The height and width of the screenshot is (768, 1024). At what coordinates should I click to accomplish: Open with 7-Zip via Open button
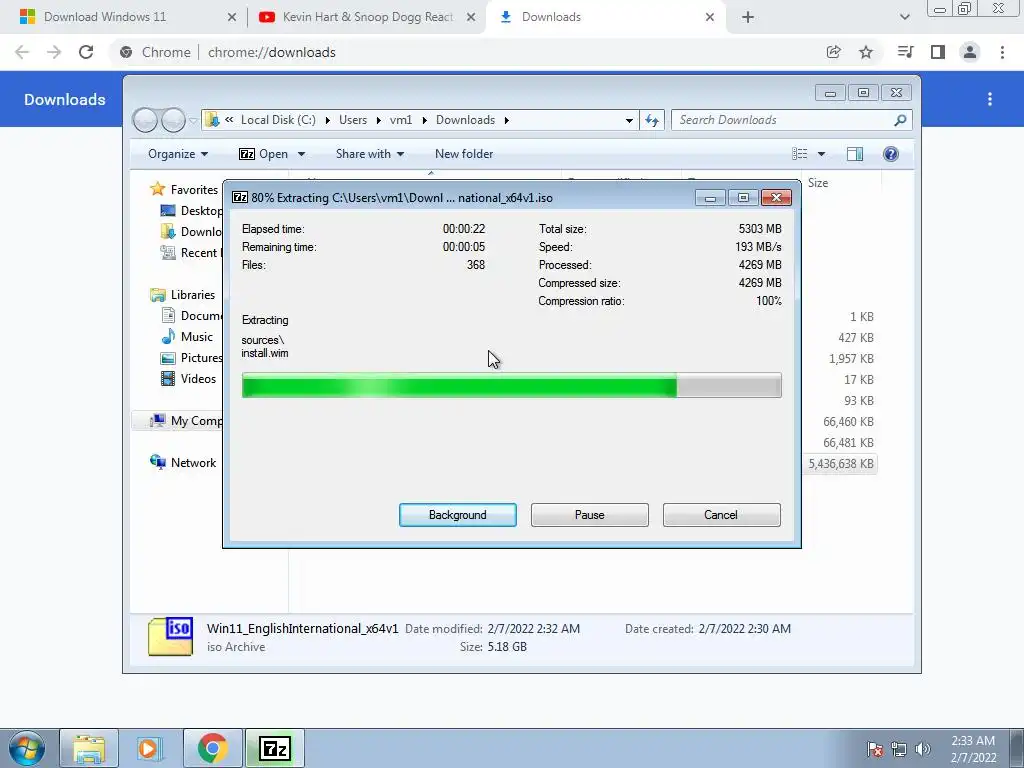[x=264, y=154]
